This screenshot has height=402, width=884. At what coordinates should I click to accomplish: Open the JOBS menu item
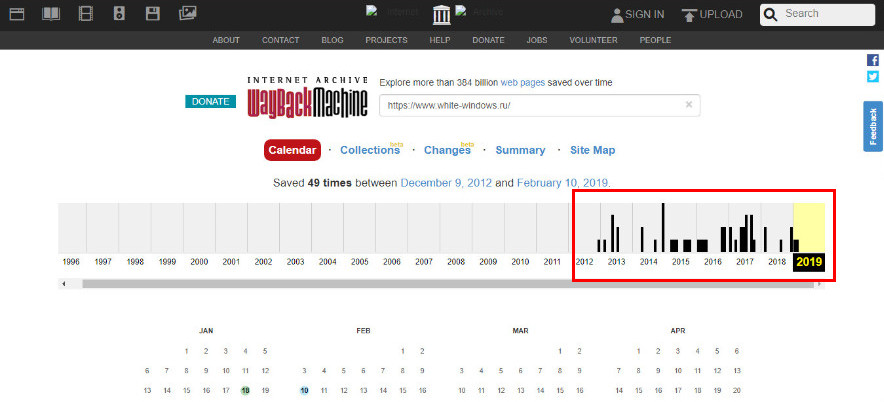(x=537, y=40)
